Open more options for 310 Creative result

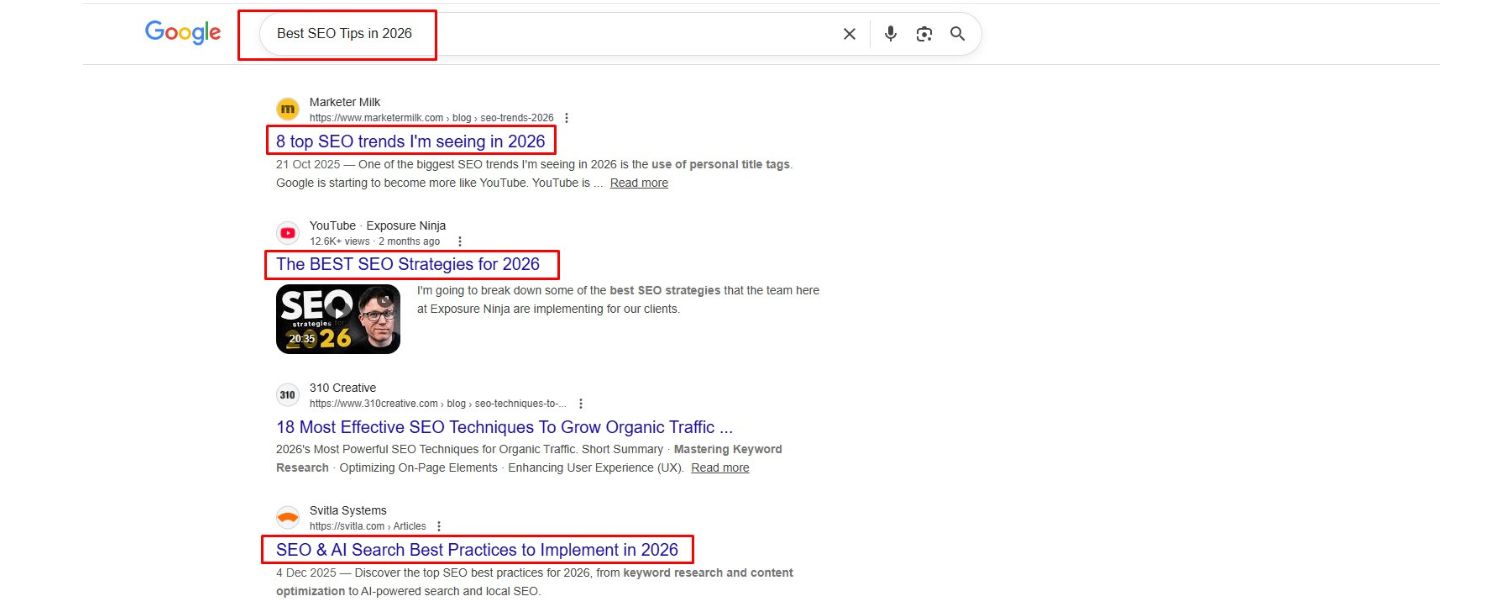pyautogui.click(x=581, y=404)
